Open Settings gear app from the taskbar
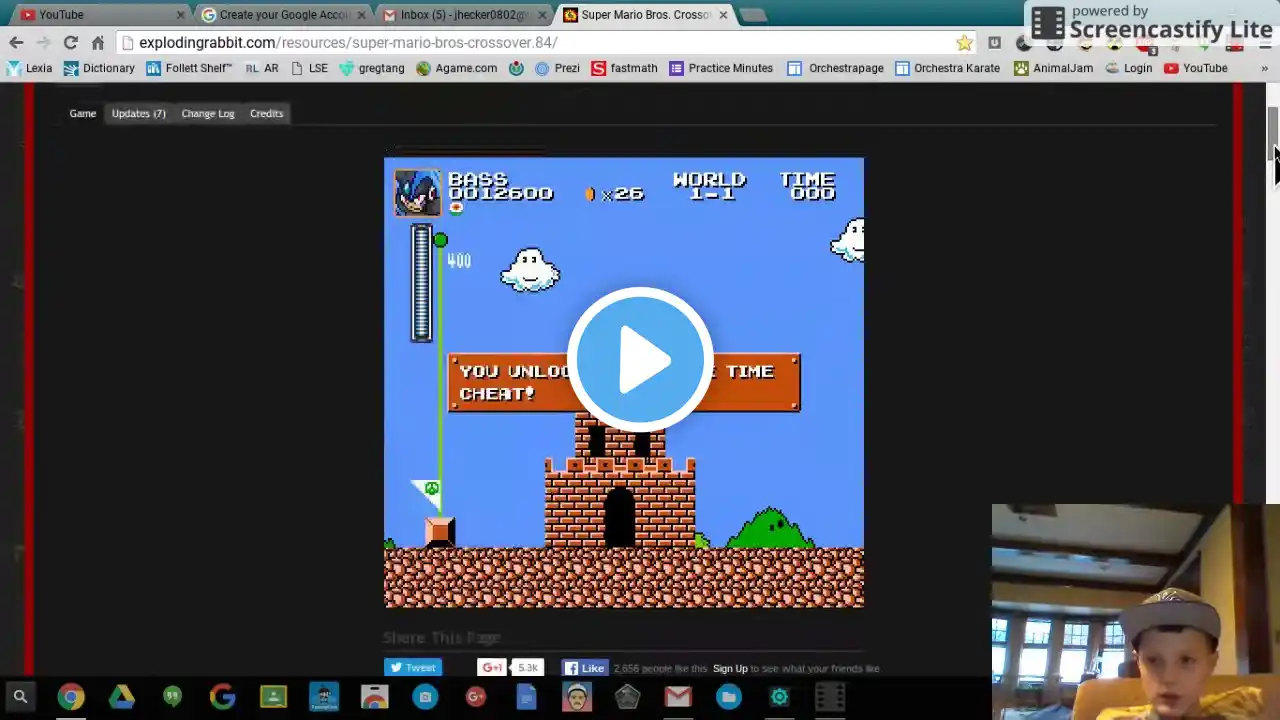 point(780,696)
